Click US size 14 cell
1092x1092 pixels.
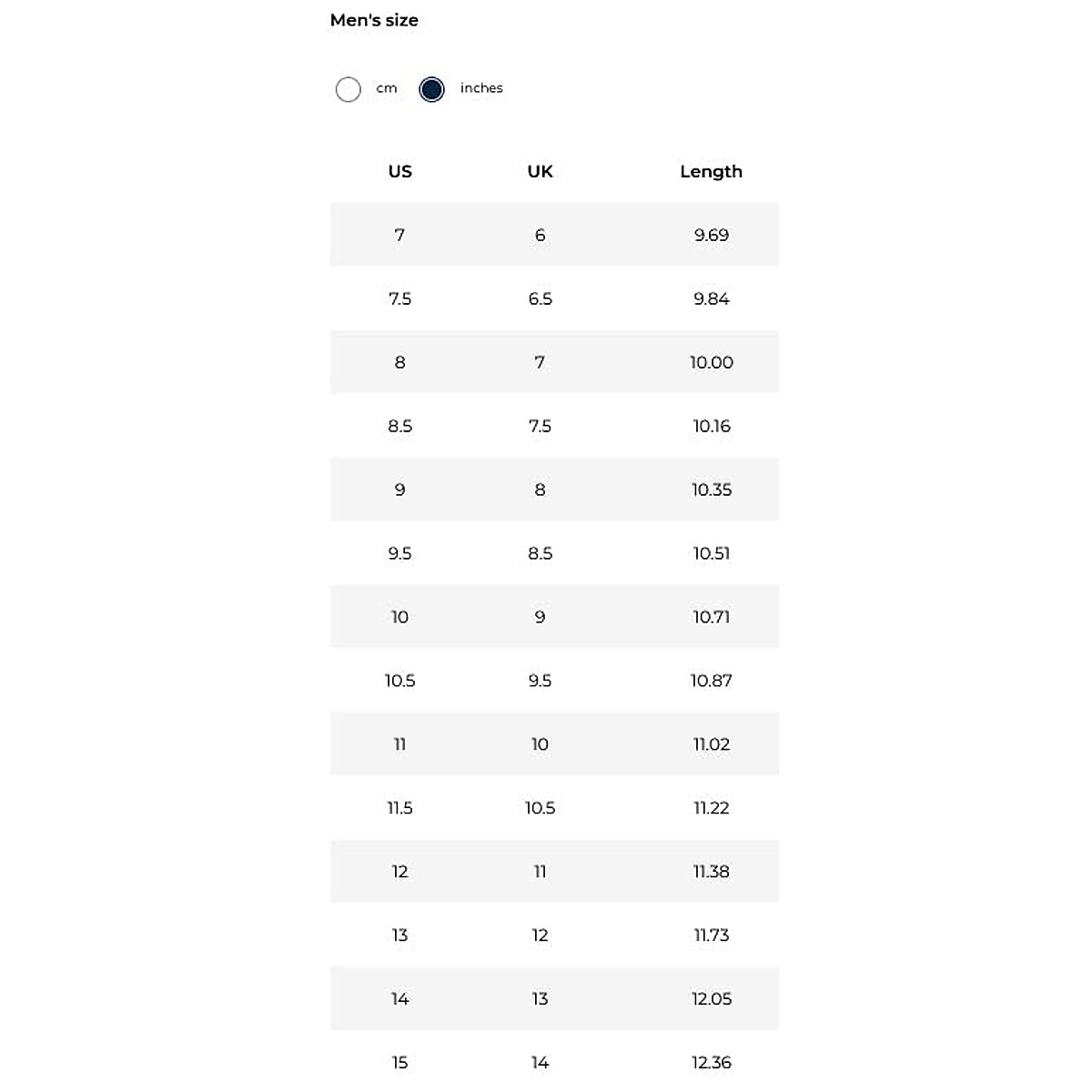coord(399,999)
